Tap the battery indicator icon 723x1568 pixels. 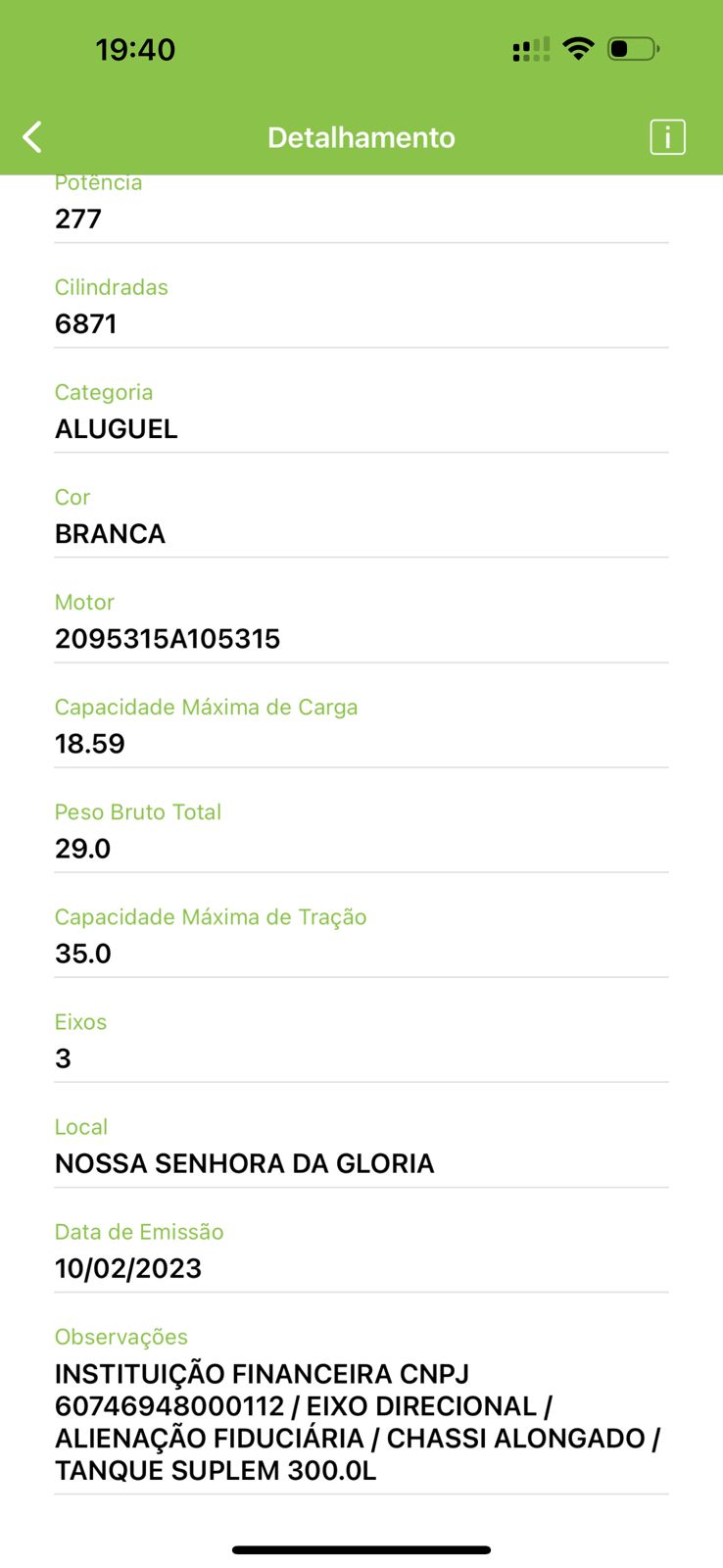[633, 49]
